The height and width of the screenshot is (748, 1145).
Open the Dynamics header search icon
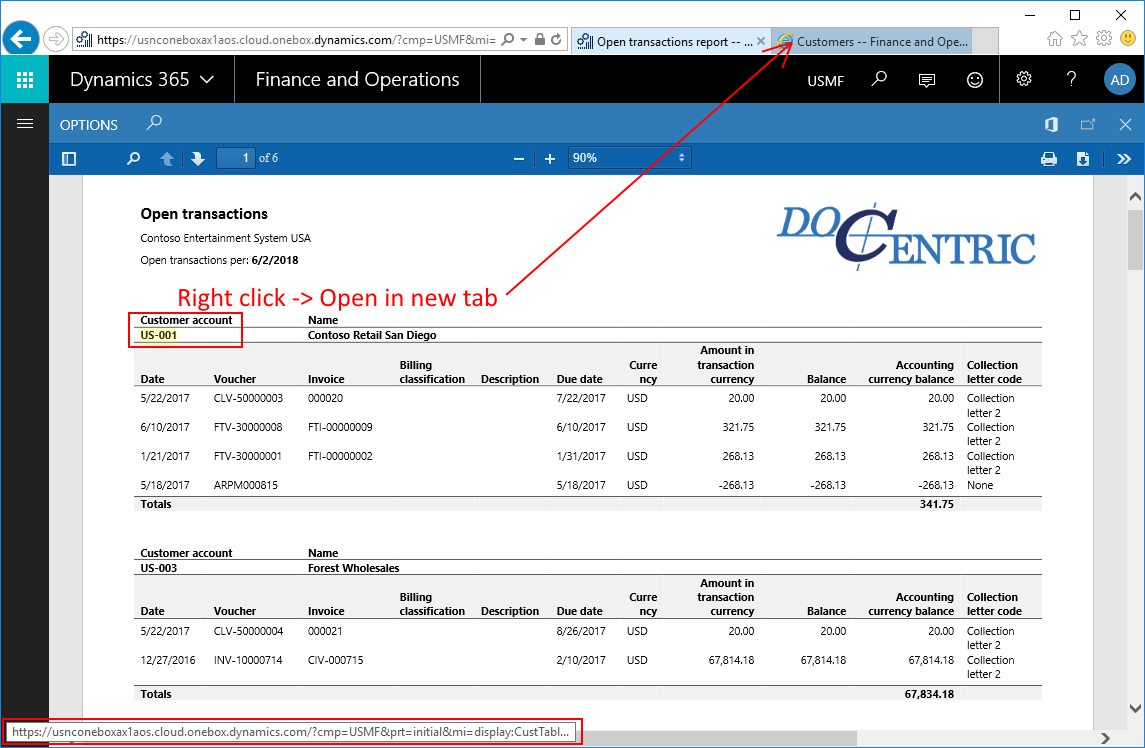pyautogui.click(x=879, y=79)
